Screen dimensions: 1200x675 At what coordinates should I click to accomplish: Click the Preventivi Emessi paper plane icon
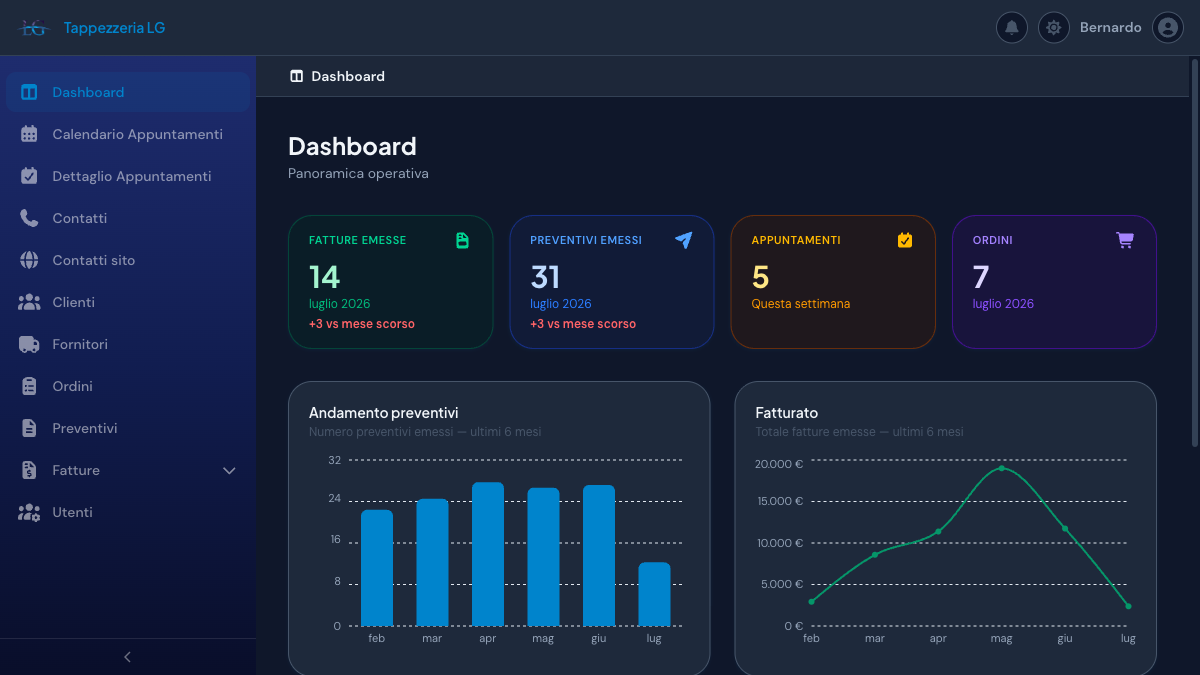(x=684, y=240)
